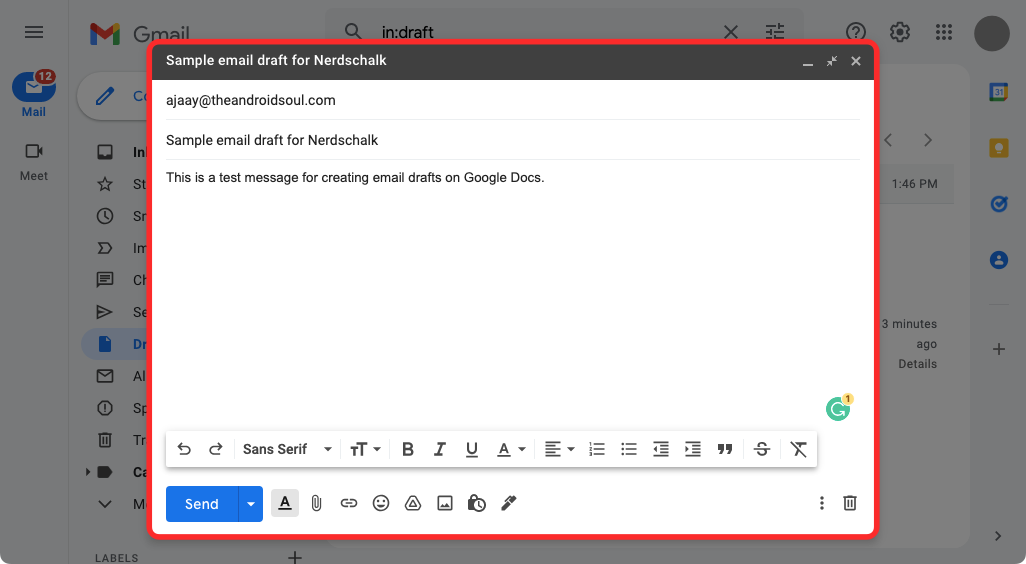Go to the older page arrow

tap(928, 140)
